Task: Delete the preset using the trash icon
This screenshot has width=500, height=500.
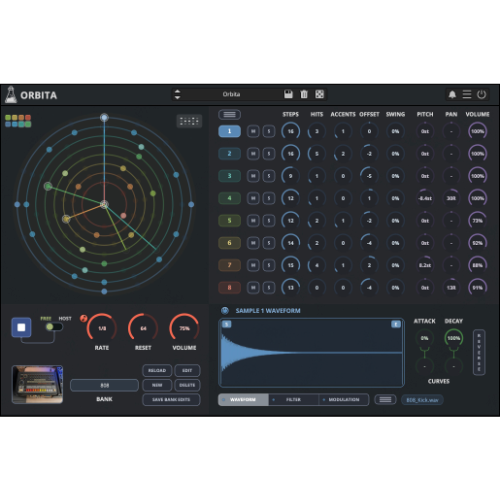Action: (304, 94)
